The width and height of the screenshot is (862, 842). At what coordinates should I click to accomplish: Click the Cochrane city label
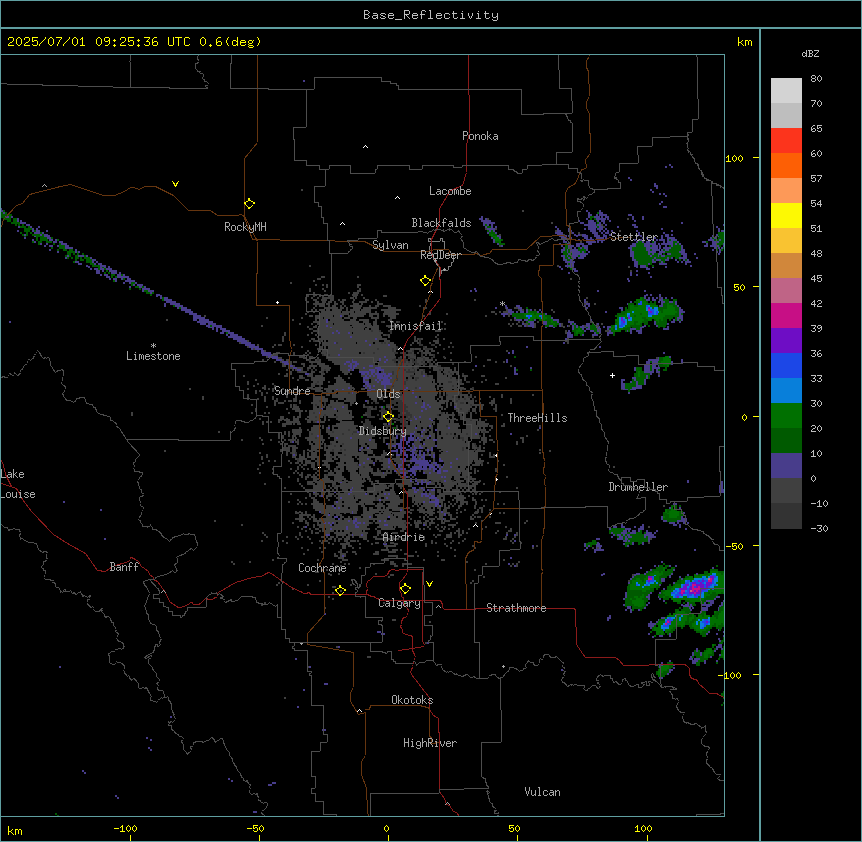322,568
